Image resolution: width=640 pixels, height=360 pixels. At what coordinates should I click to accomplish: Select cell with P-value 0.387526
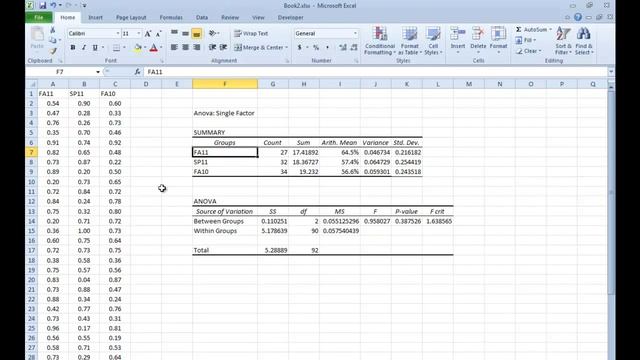(407, 221)
